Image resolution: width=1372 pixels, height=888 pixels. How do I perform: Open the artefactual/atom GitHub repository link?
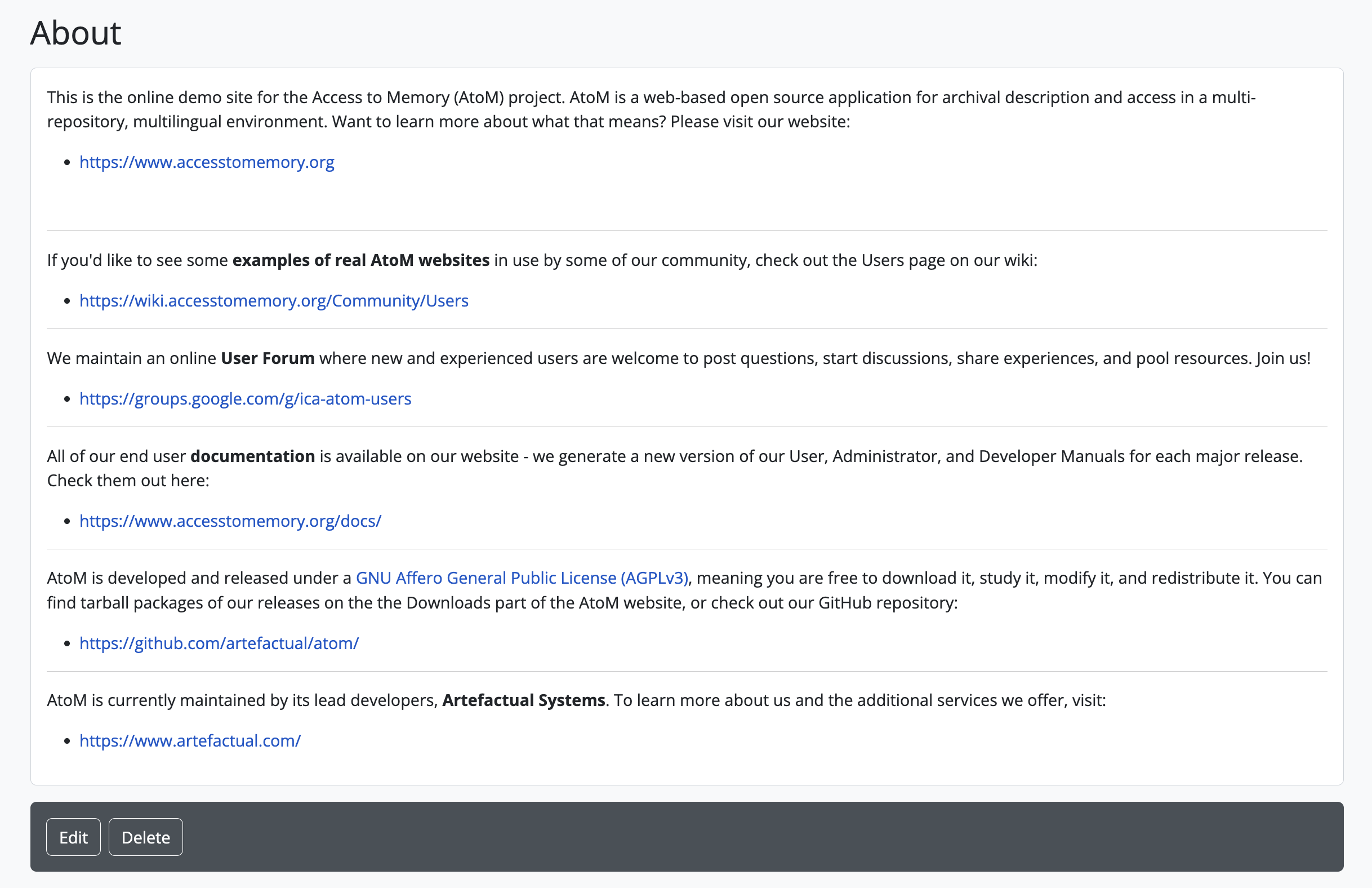click(219, 643)
